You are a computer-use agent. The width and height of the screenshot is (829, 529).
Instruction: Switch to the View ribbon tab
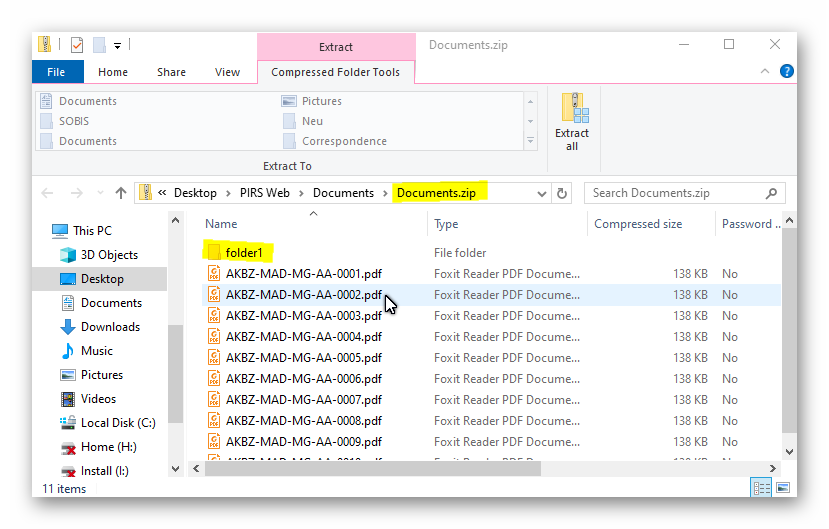227,72
